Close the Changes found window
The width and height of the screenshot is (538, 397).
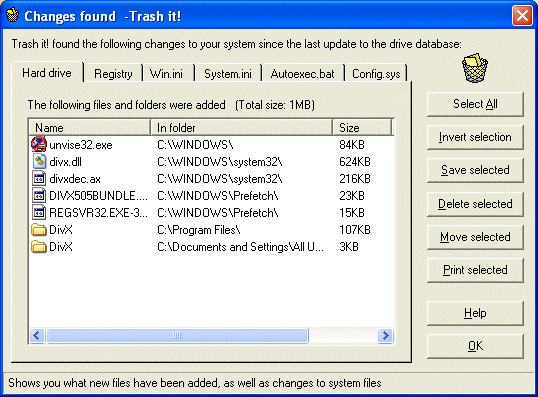pos(522,15)
